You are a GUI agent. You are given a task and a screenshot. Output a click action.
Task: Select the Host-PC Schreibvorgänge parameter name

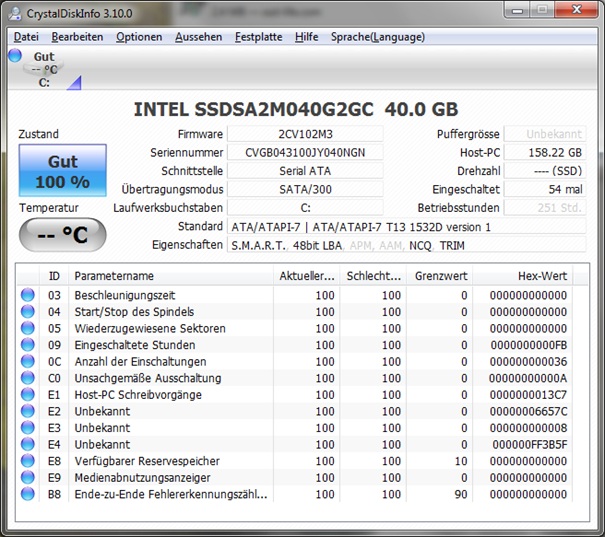tap(138, 395)
